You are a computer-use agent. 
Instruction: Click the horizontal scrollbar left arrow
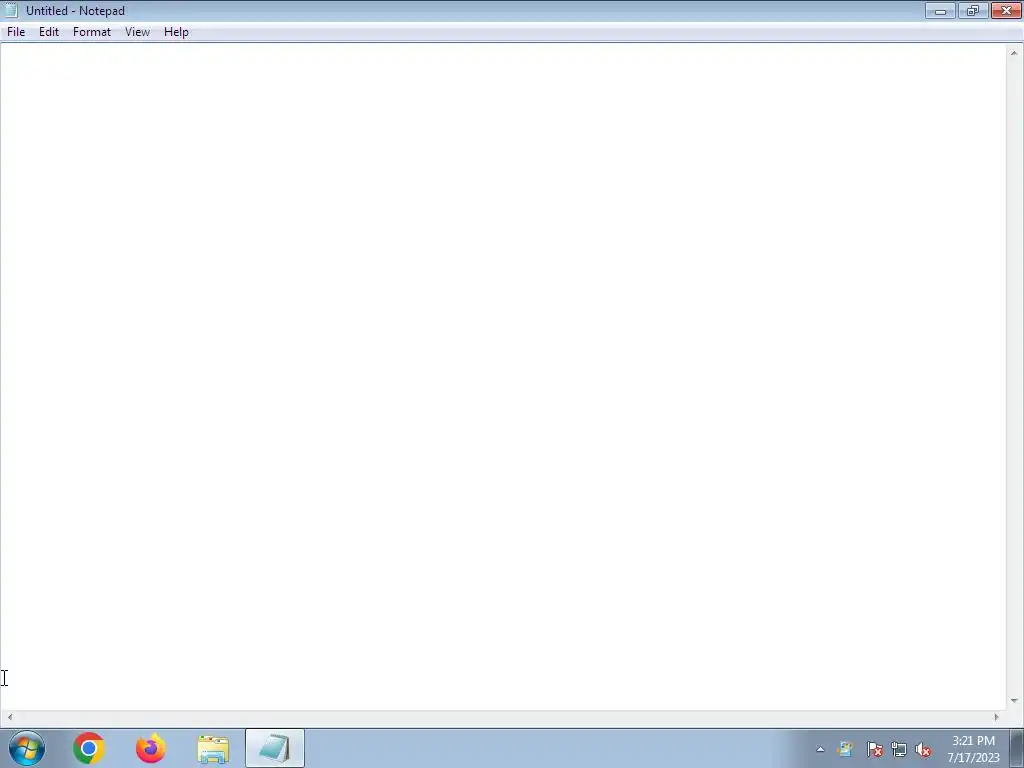click(10, 717)
